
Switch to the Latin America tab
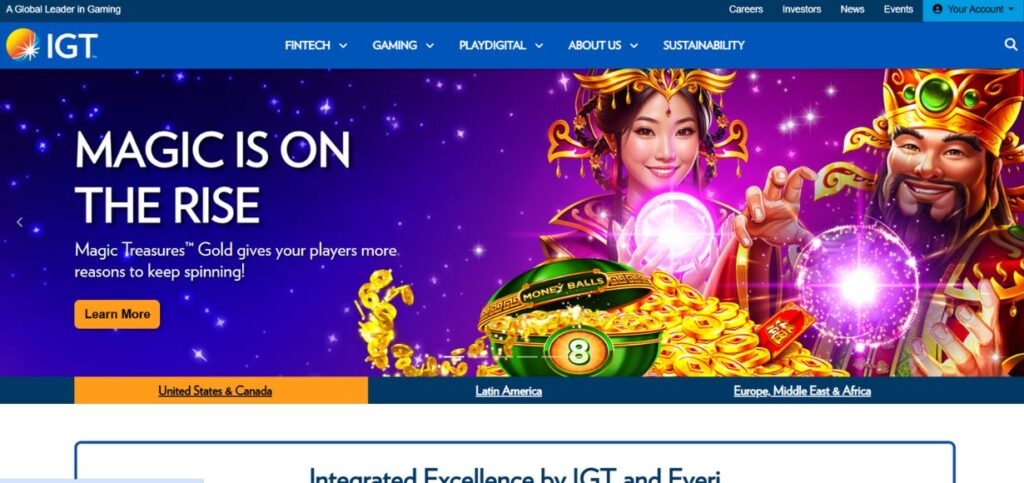pos(508,391)
